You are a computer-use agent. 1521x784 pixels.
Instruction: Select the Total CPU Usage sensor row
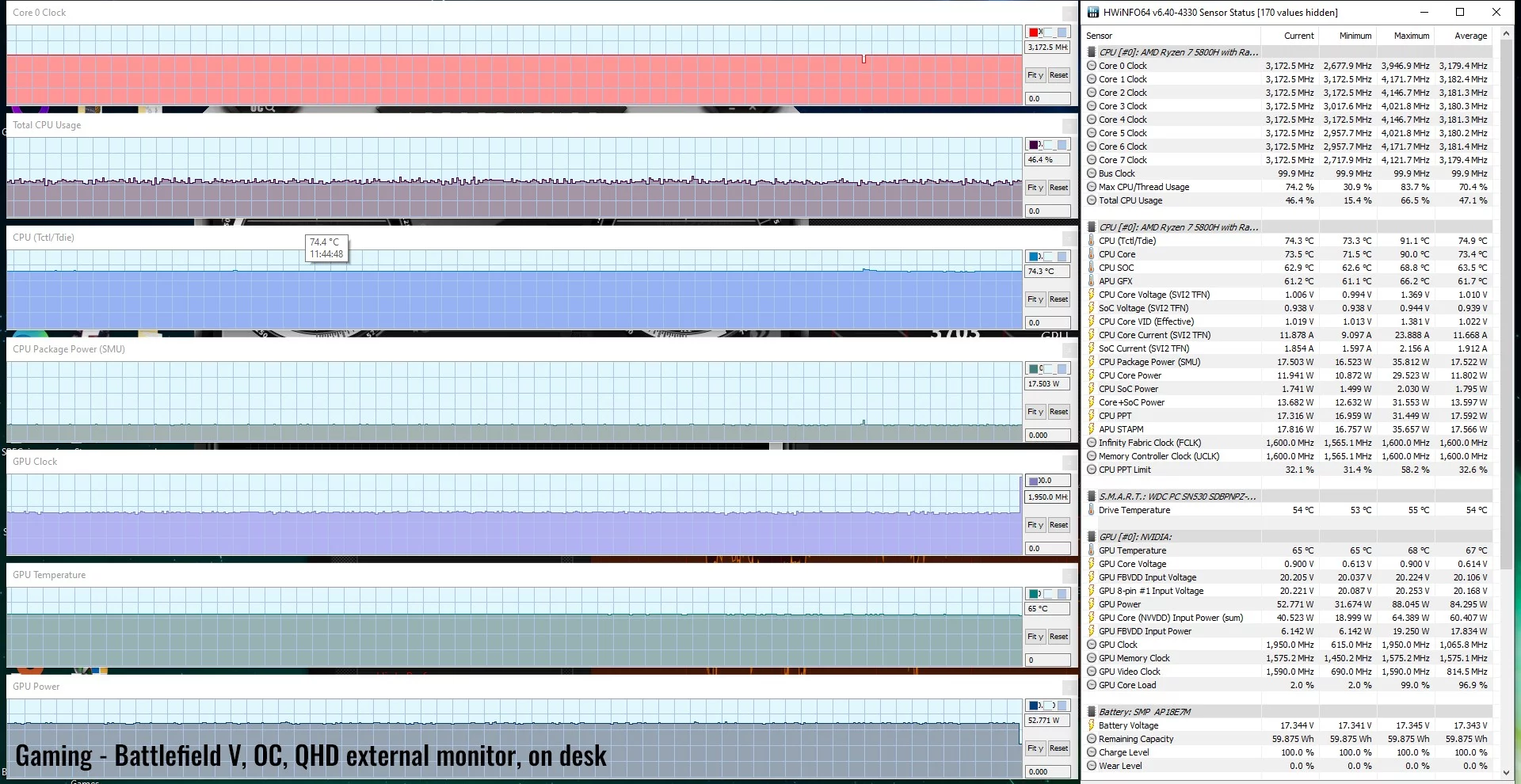pos(1130,200)
